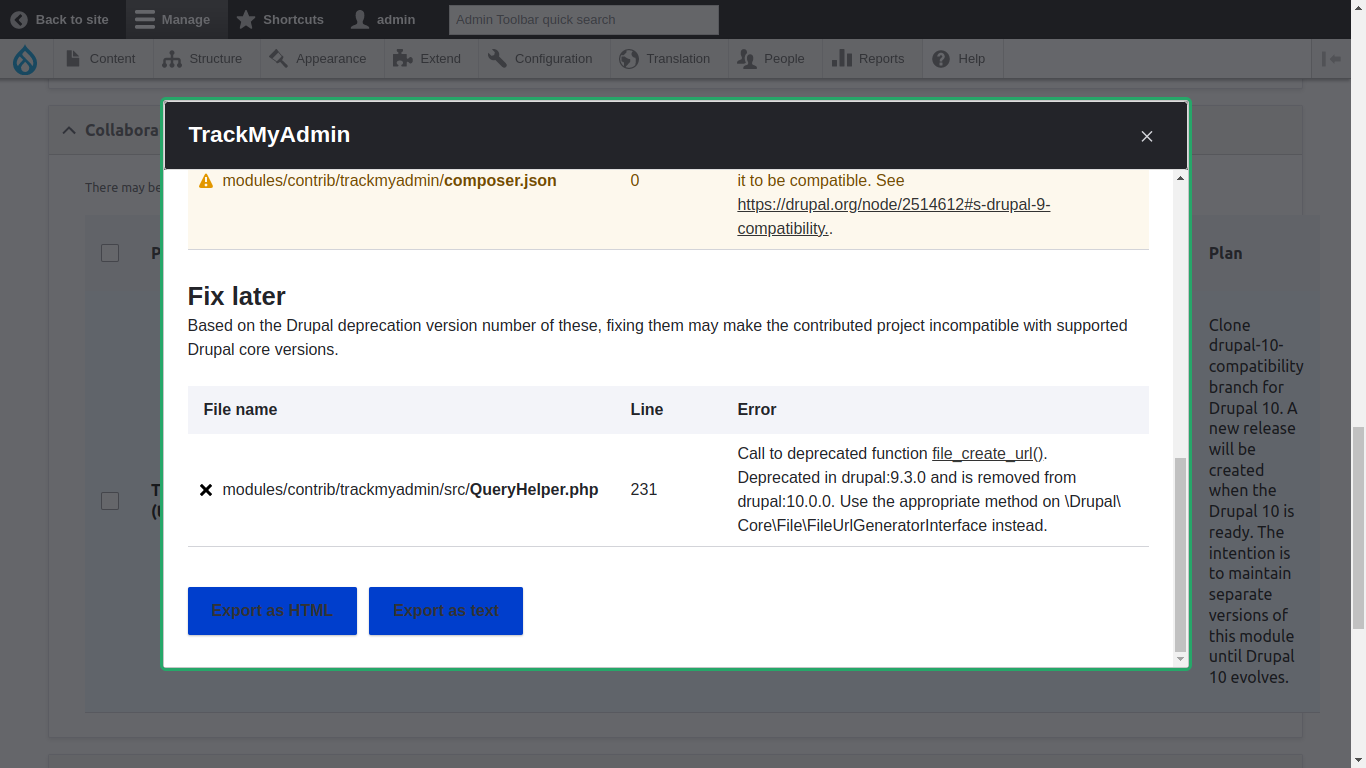Collapse the Collabora section chevron
1366x768 pixels.
point(68,131)
